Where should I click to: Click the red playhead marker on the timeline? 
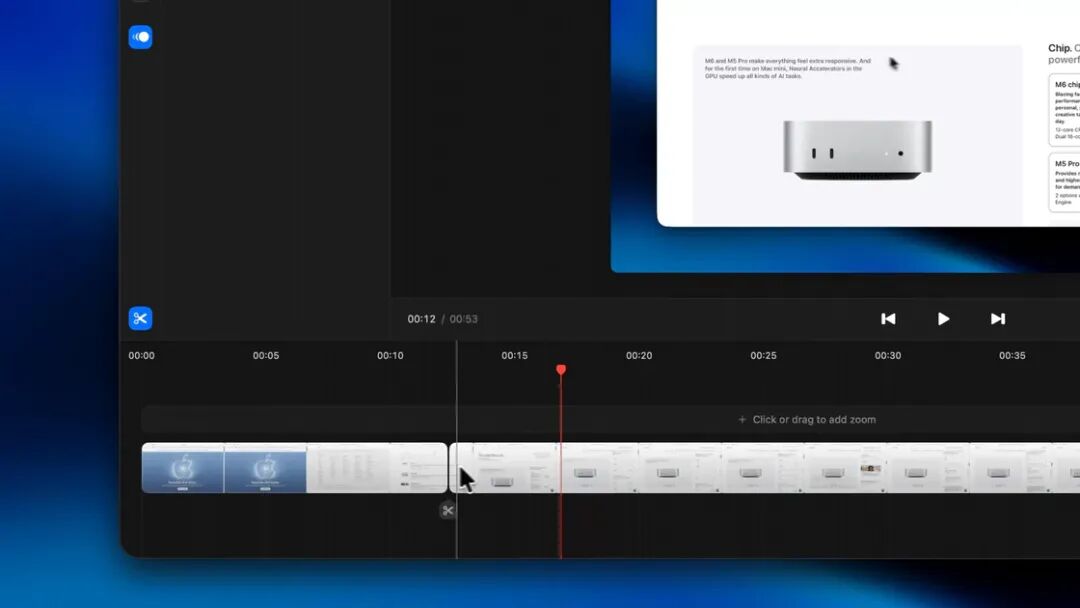(561, 370)
